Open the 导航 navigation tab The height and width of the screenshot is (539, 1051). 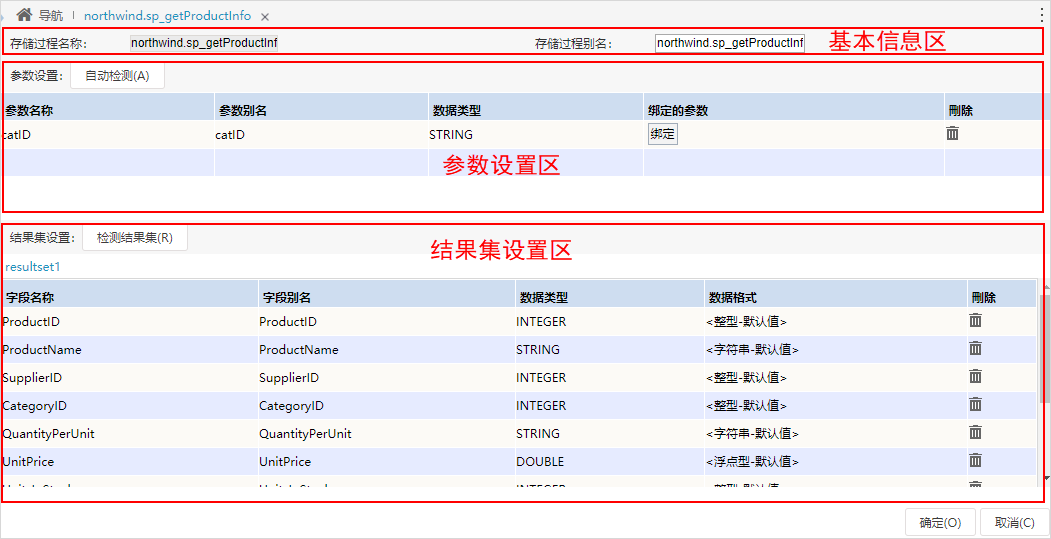pyautogui.click(x=51, y=15)
